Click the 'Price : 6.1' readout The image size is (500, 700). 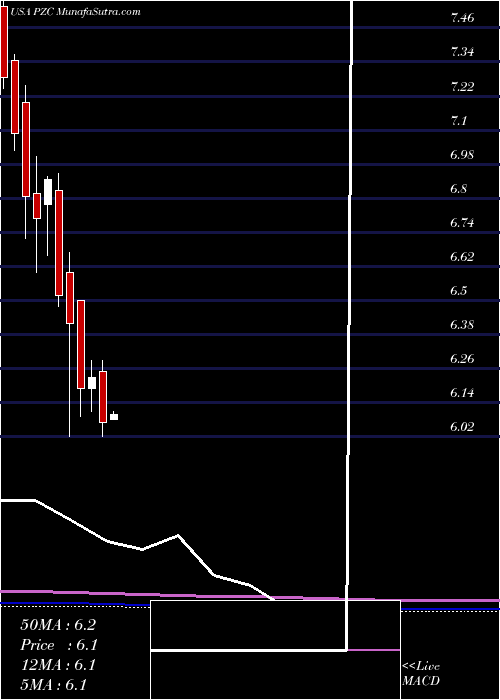[x=59, y=645]
